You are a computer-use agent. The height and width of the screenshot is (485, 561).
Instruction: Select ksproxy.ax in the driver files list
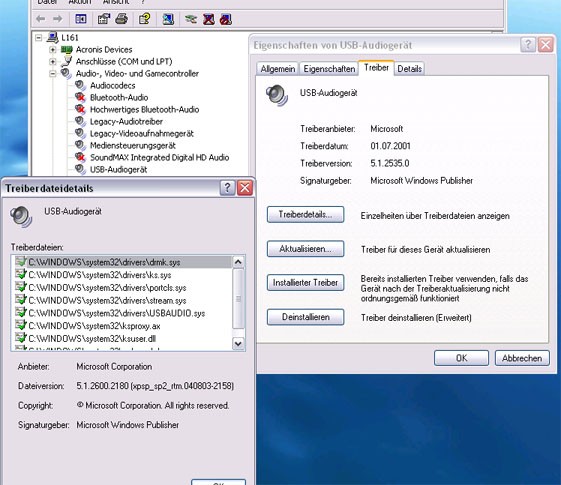coord(123,326)
